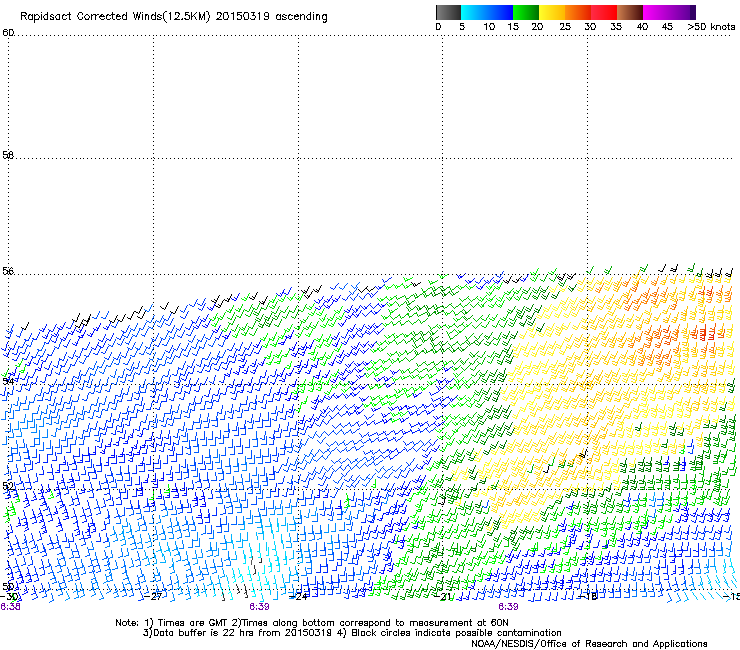The width and height of the screenshot is (740, 650).
Task: Pick the brown 35-40 knots legend segment
Action: pyautogui.click(x=630, y=12)
